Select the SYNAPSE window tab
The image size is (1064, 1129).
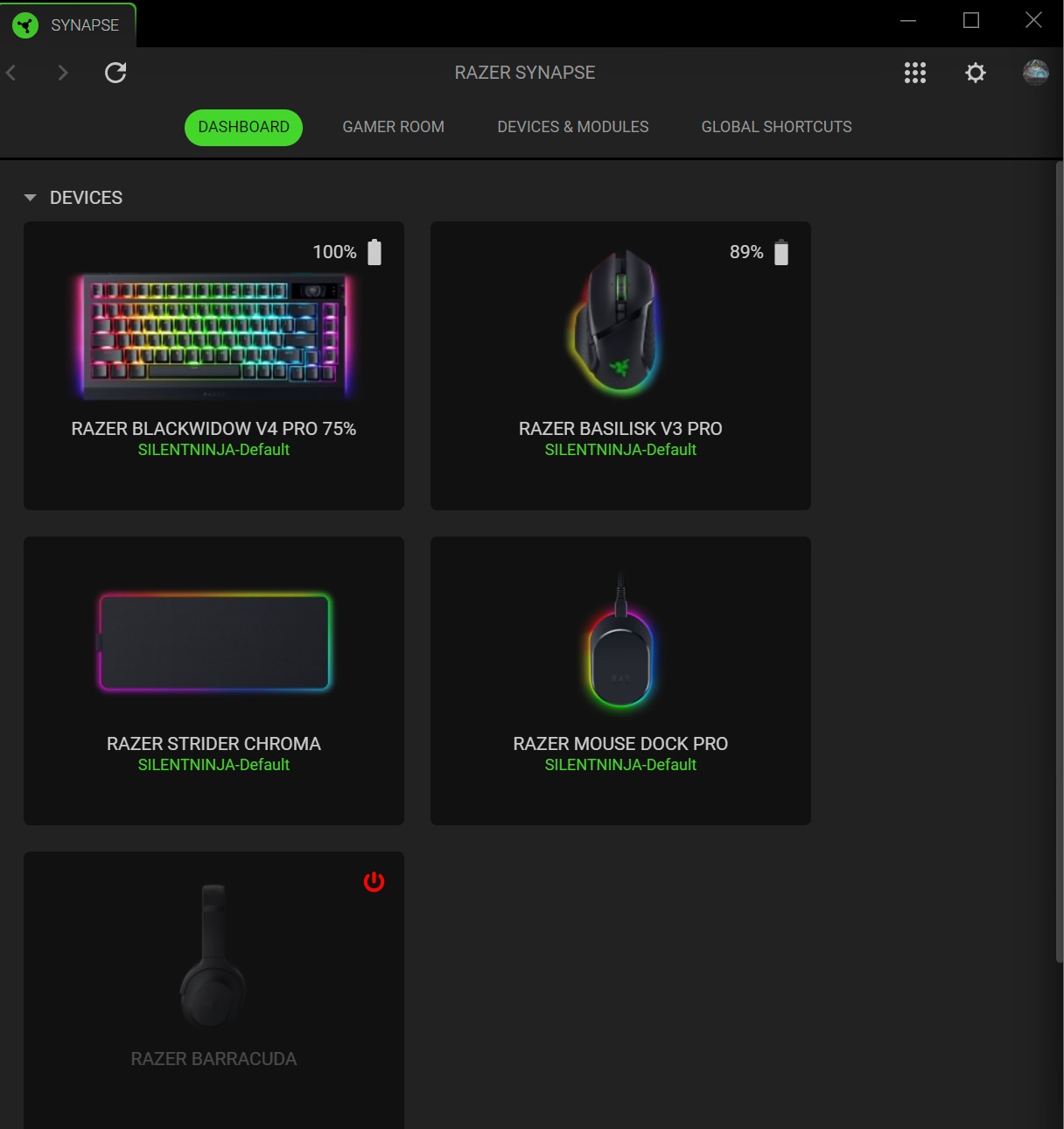[x=68, y=25]
